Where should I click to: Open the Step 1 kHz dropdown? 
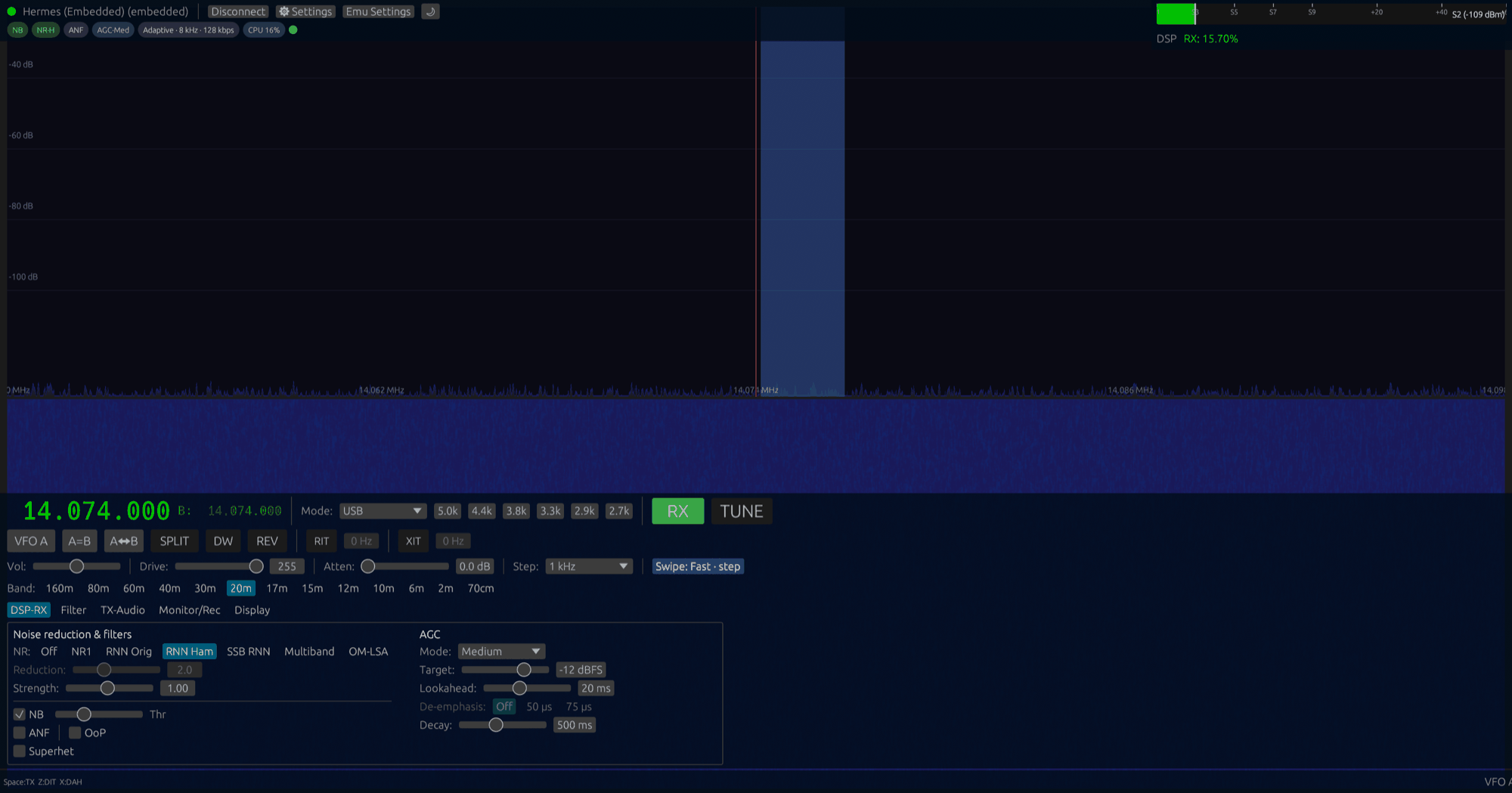(x=589, y=566)
